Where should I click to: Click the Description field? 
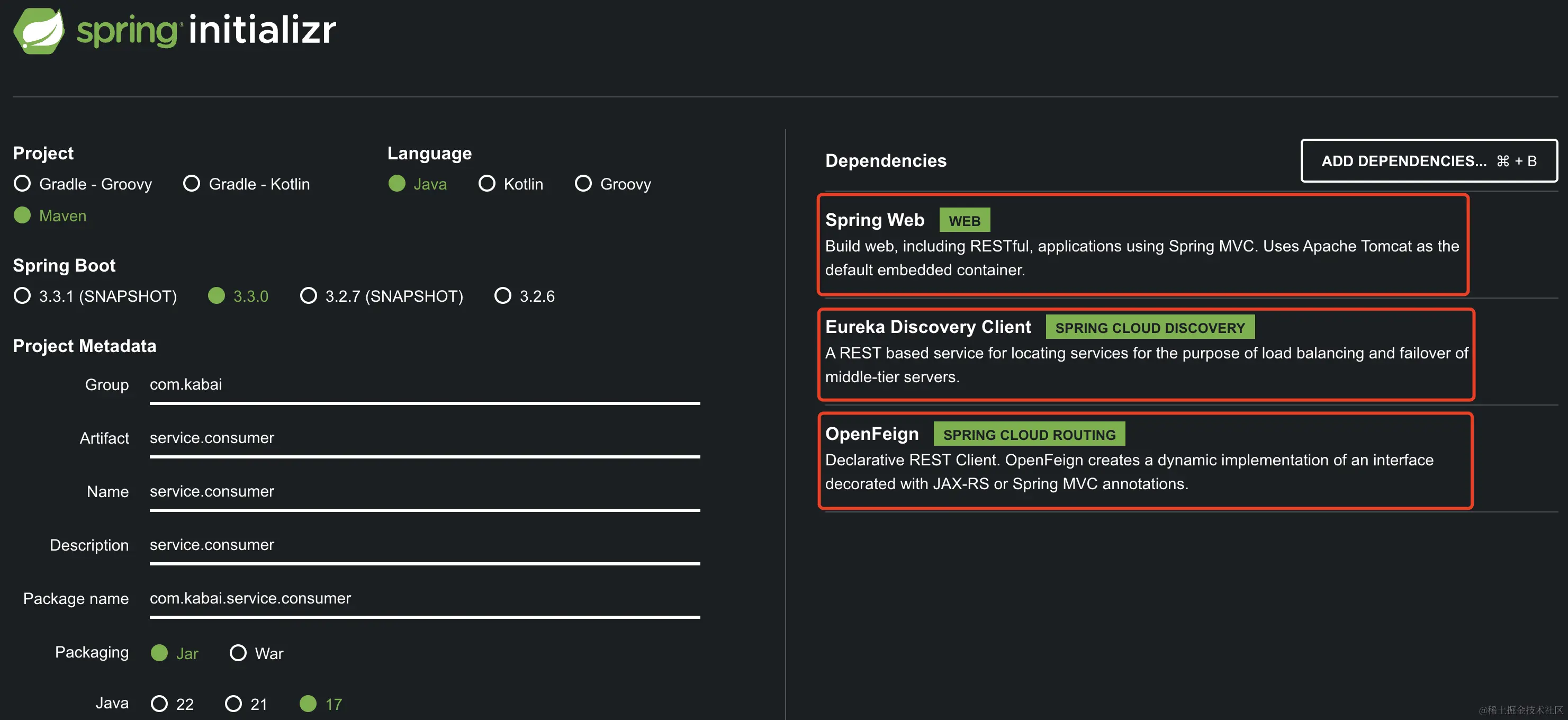tap(424, 545)
